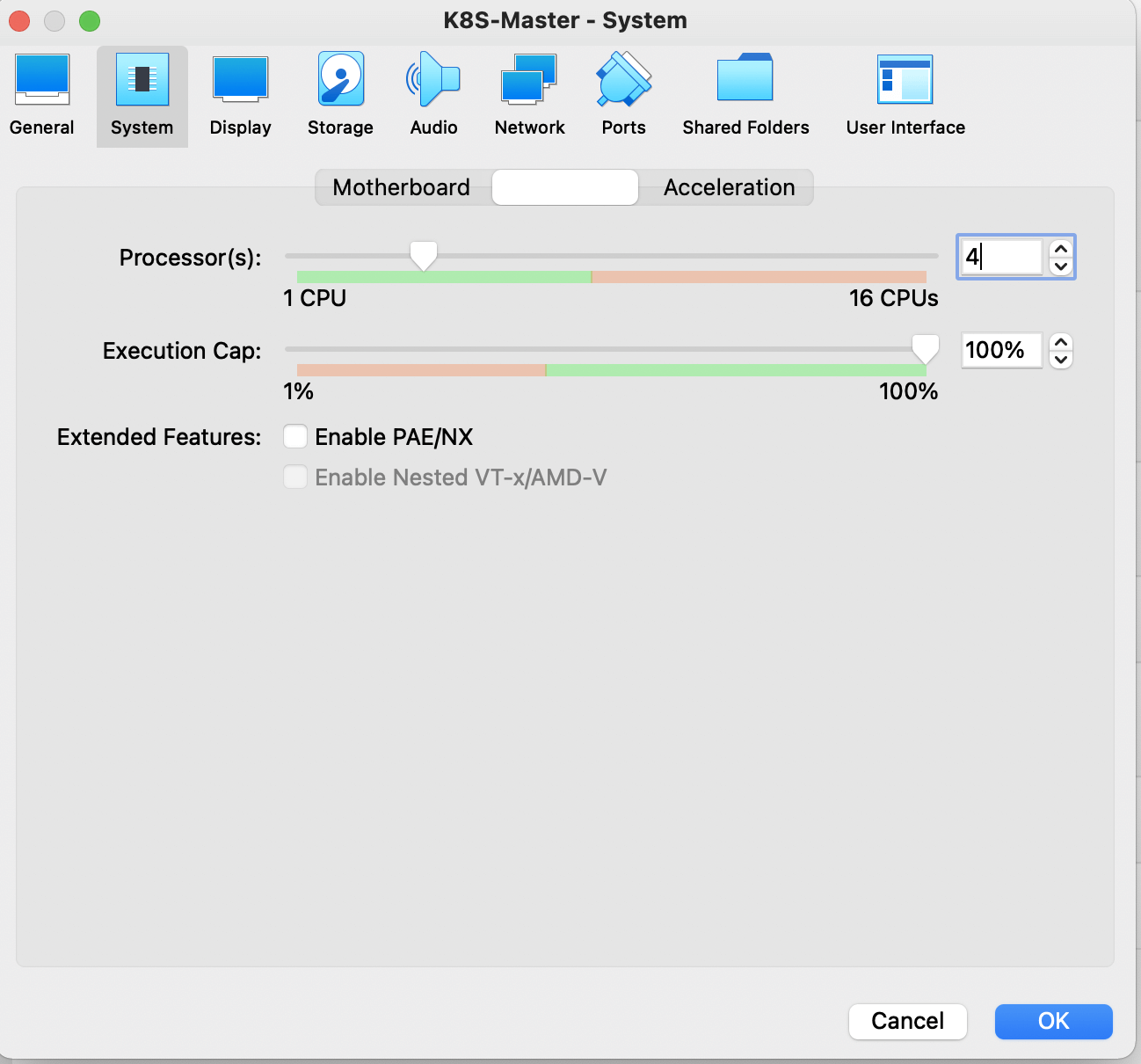Decrease processor count with down arrow
The height and width of the screenshot is (1064, 1141).
coord(1061,266)
